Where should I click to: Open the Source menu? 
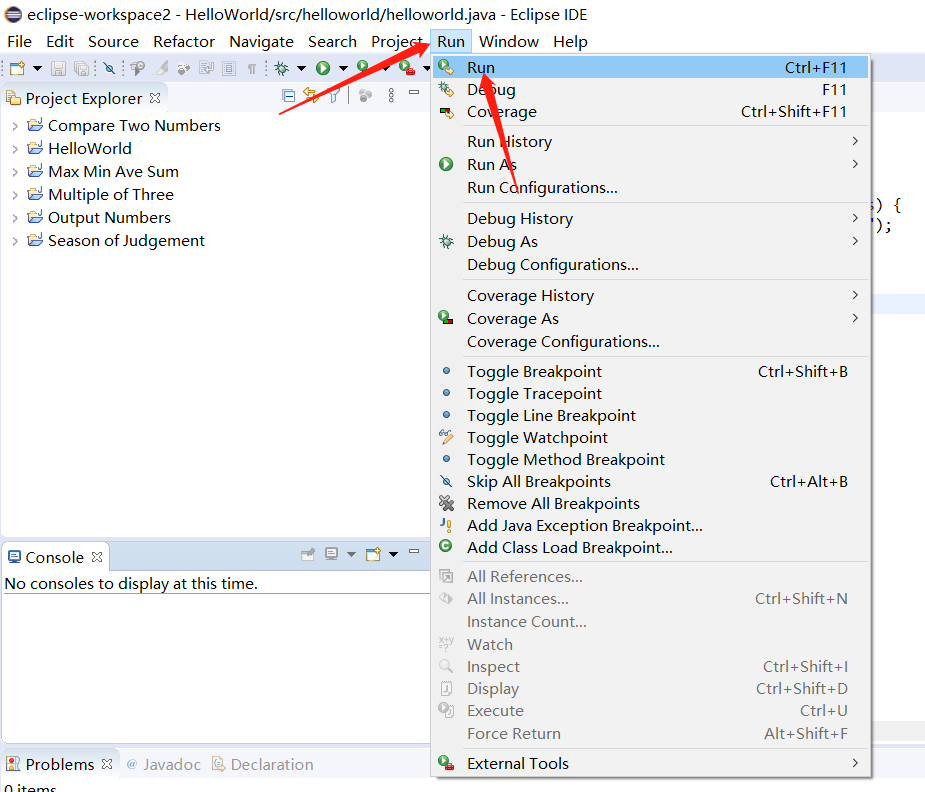[113, 42]
